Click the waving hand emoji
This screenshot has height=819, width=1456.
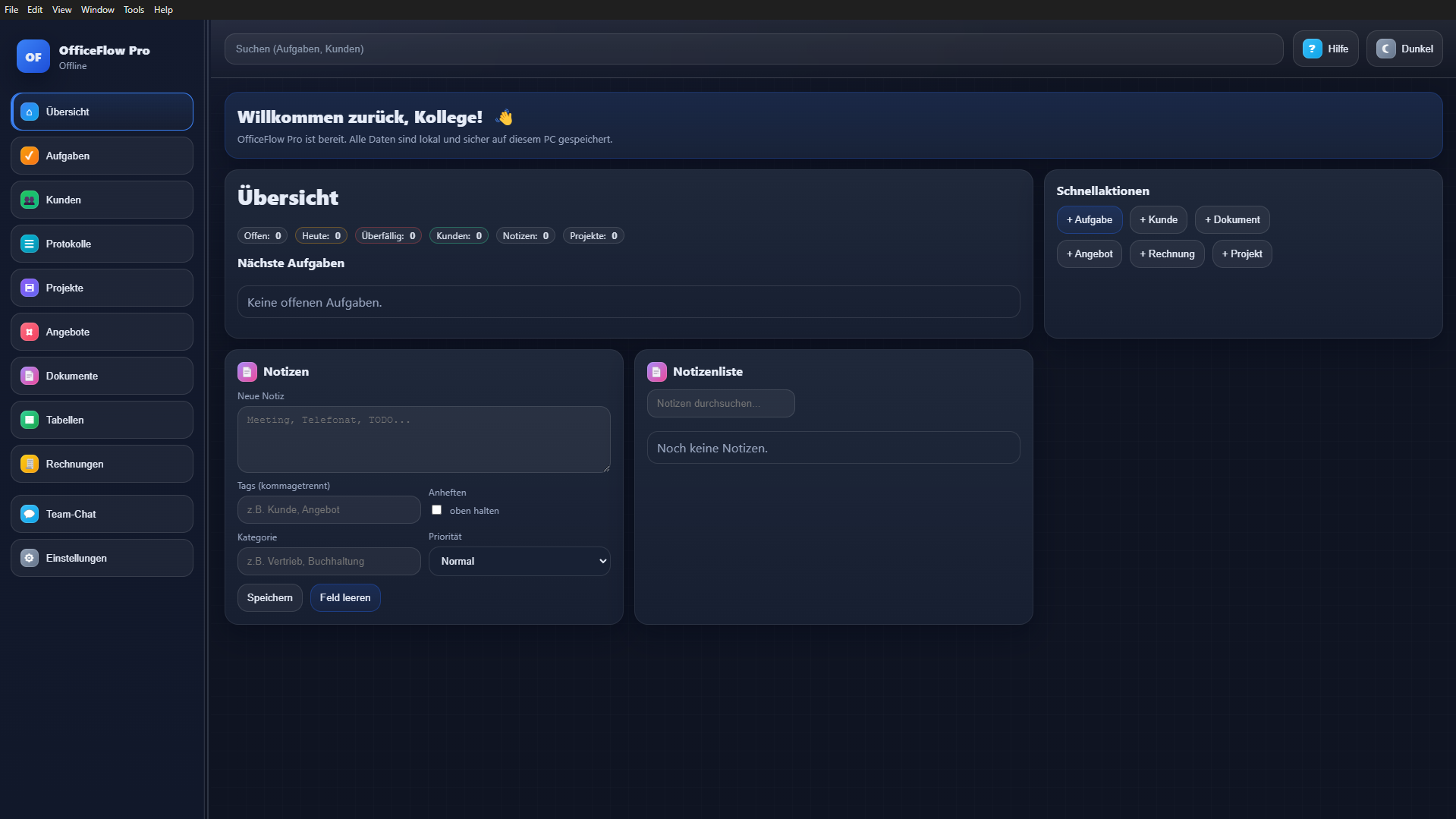(x=505, y=118)
